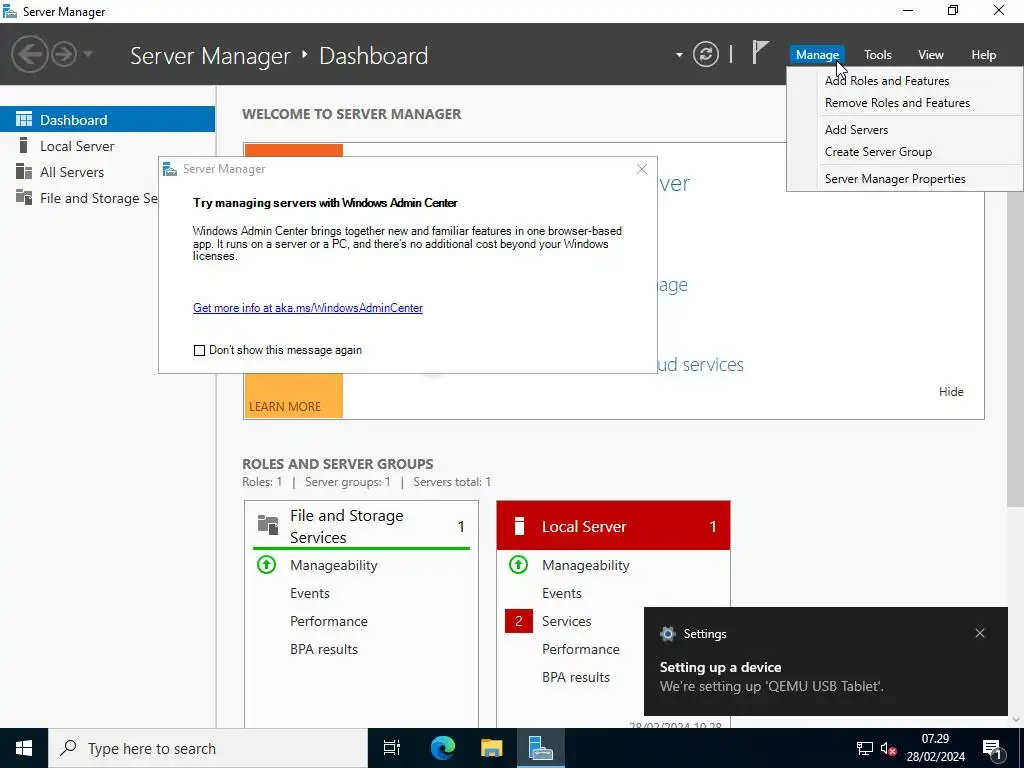The height and width of the screenshot is (768, 1024).
Task: Open aka.ms/WindowsAdminCenter info link
Action: coord(308,308)
